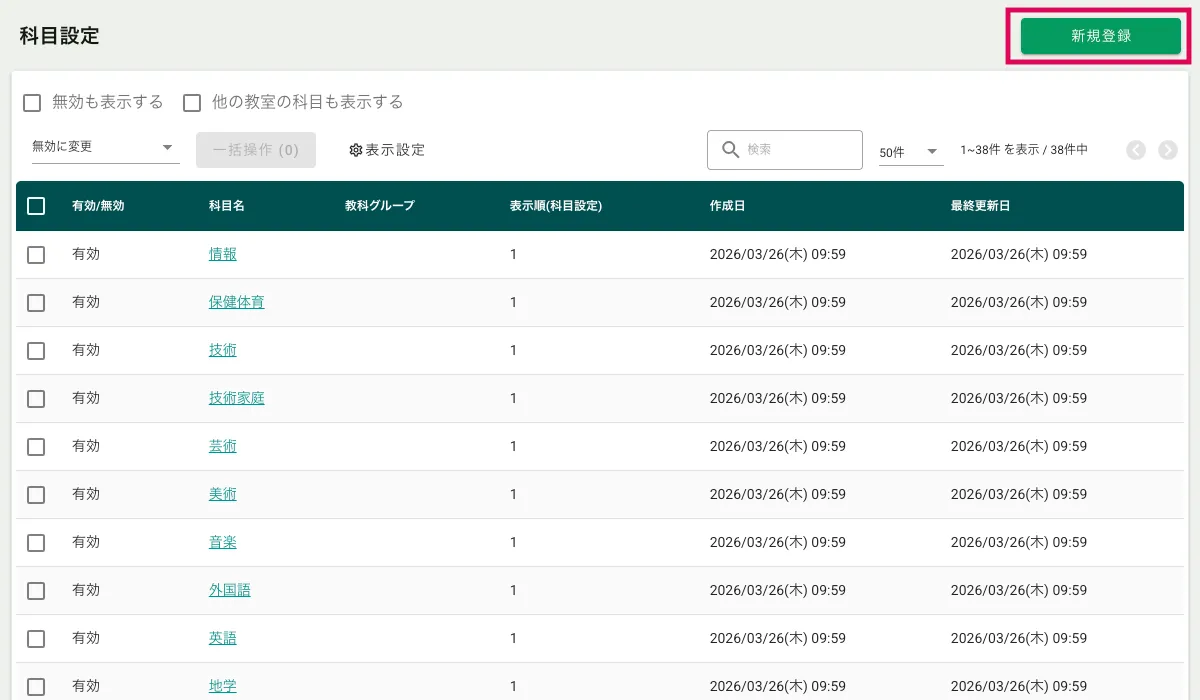Select the 情報 row checkbox
The height and width of the screenshot is (700, 1200).
[36, 255]
